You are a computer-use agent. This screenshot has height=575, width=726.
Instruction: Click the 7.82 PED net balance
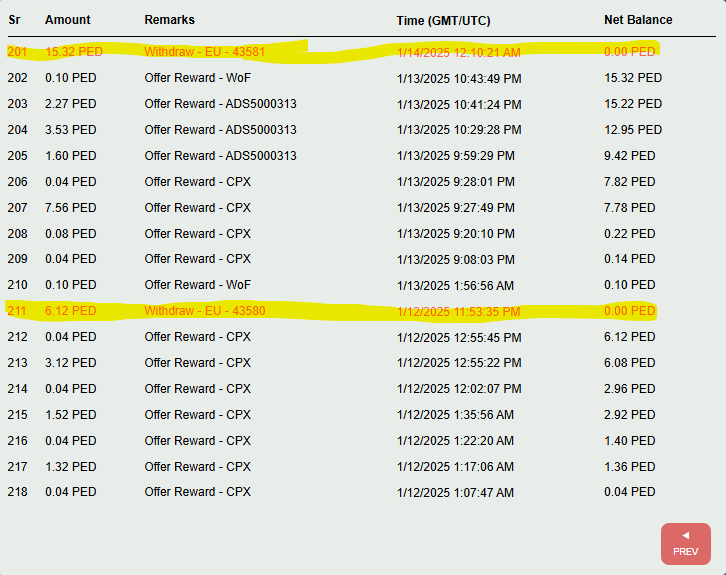(x=630, y=181)
